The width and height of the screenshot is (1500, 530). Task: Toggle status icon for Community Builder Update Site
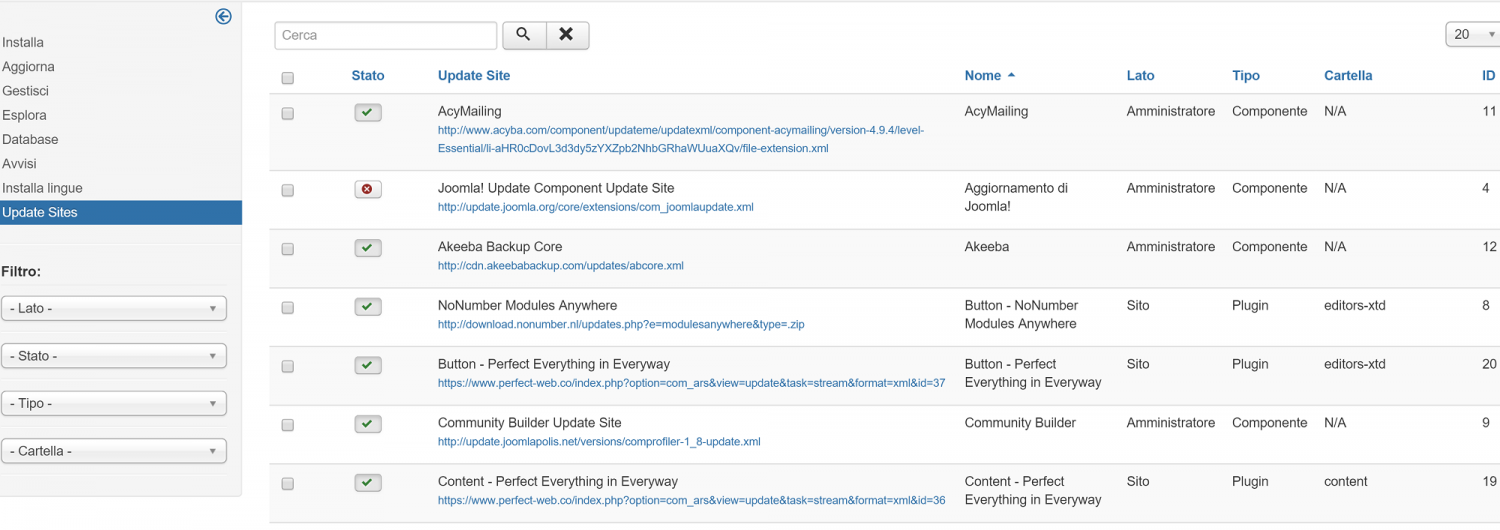(368, 424)
